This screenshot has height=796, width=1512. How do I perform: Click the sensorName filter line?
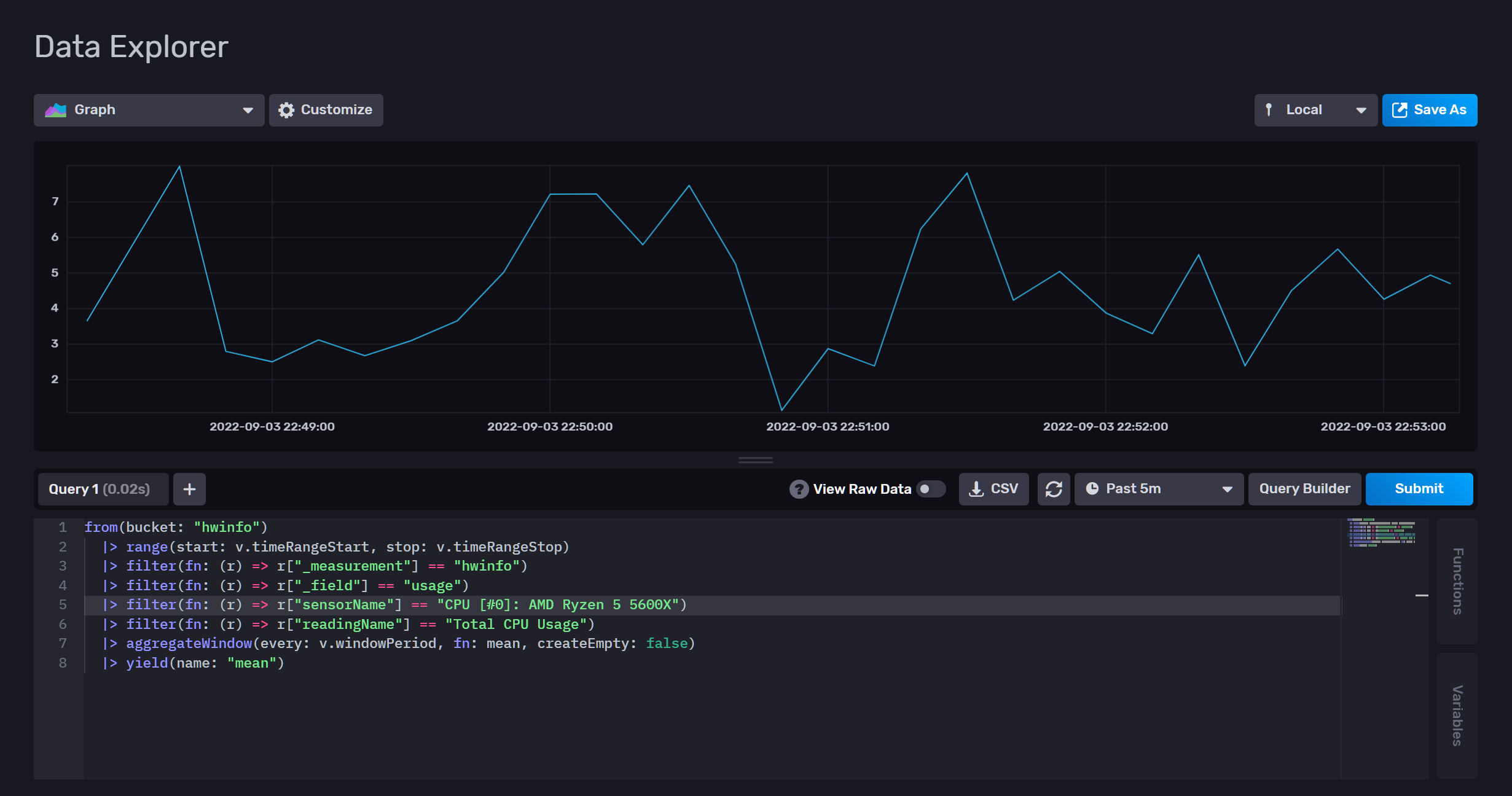point(394,605)
